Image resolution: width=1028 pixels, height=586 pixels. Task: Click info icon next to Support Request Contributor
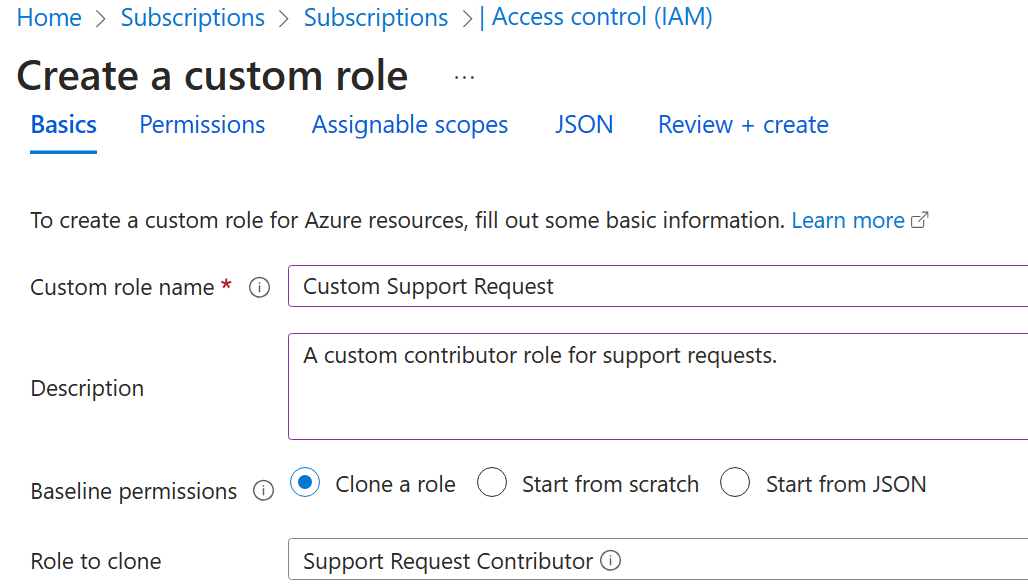(x=611, y=561)
